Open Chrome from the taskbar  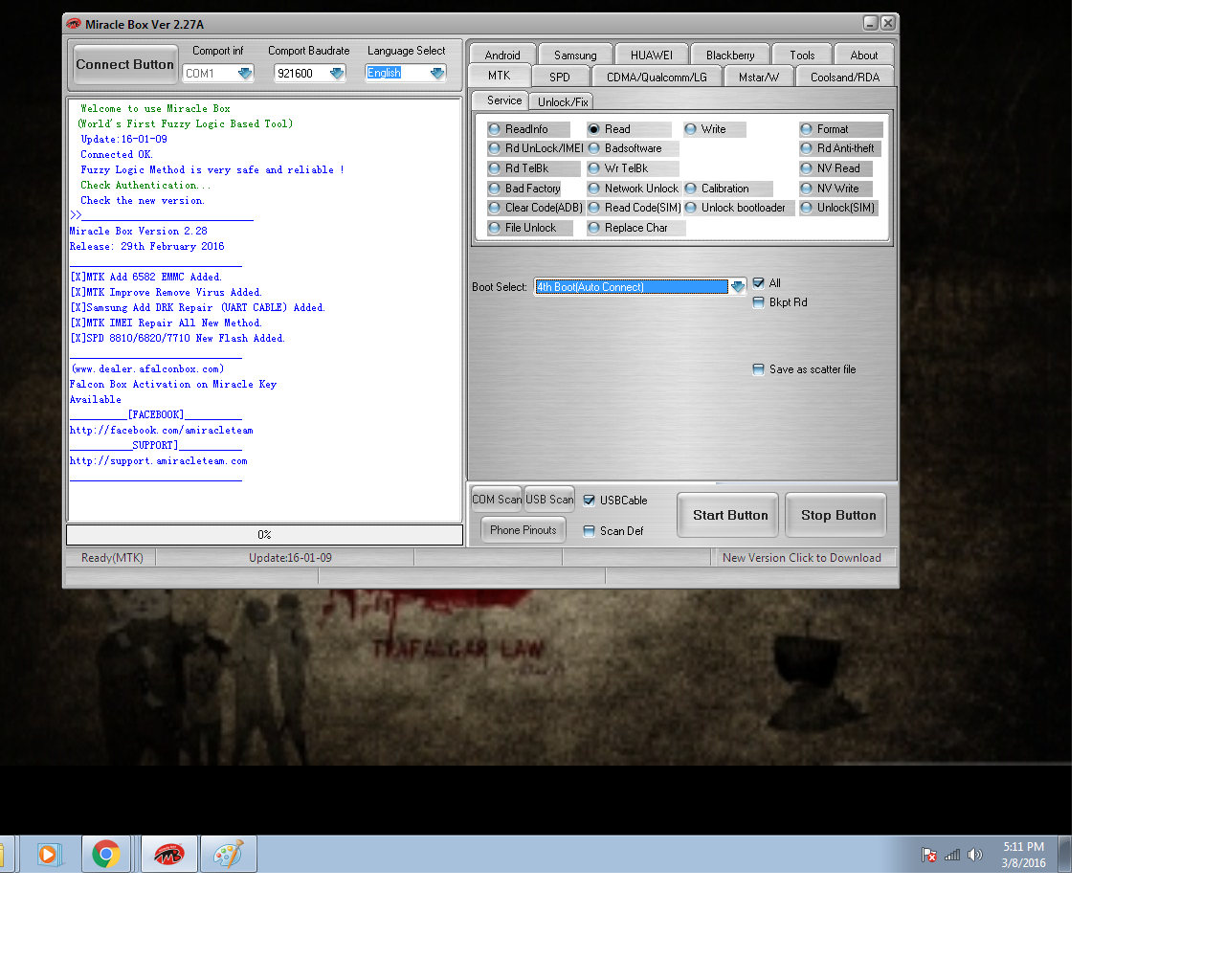(x=106, y=854)
